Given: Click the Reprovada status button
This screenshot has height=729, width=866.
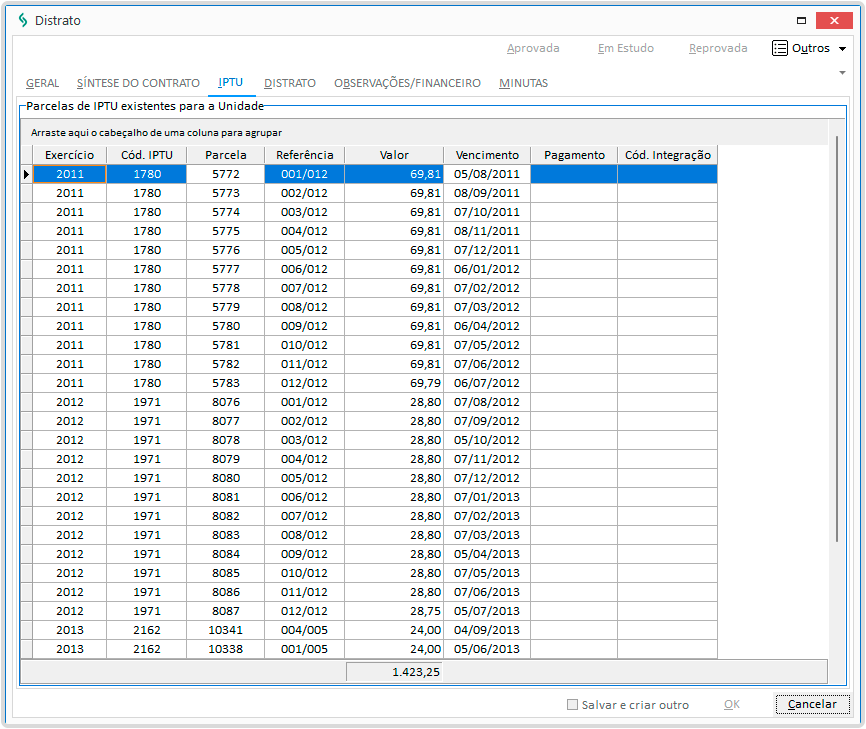Looking at the screenshot, I should click(x=718, y=48).
